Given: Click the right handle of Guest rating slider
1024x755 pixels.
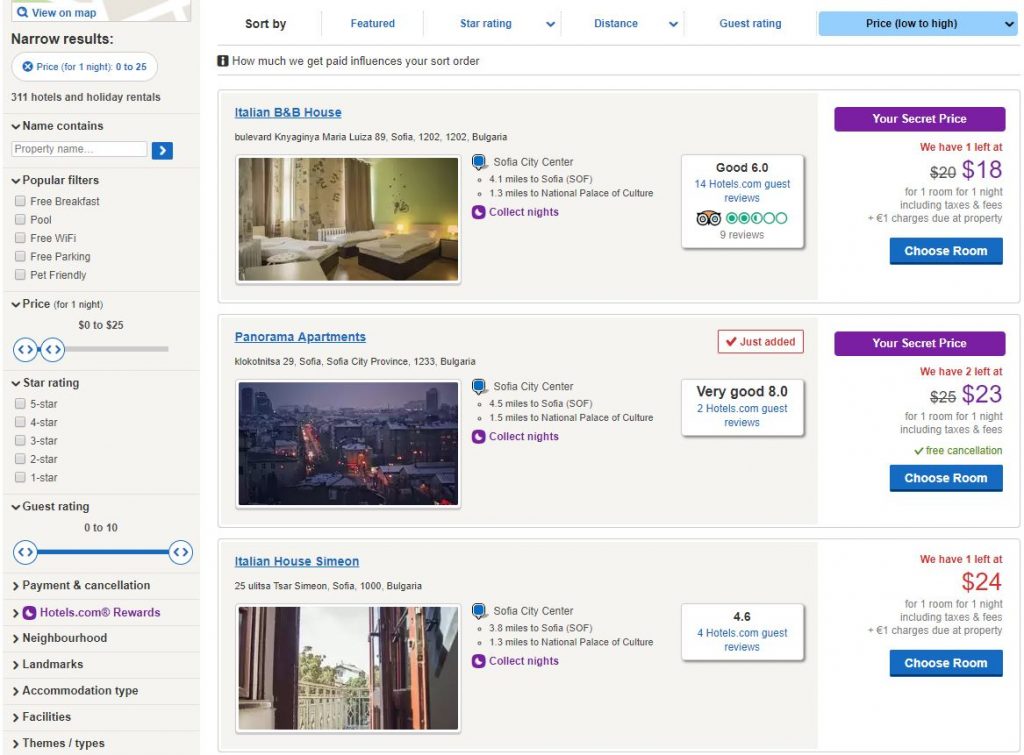Looking at the screenshot, I should (180, 551).
